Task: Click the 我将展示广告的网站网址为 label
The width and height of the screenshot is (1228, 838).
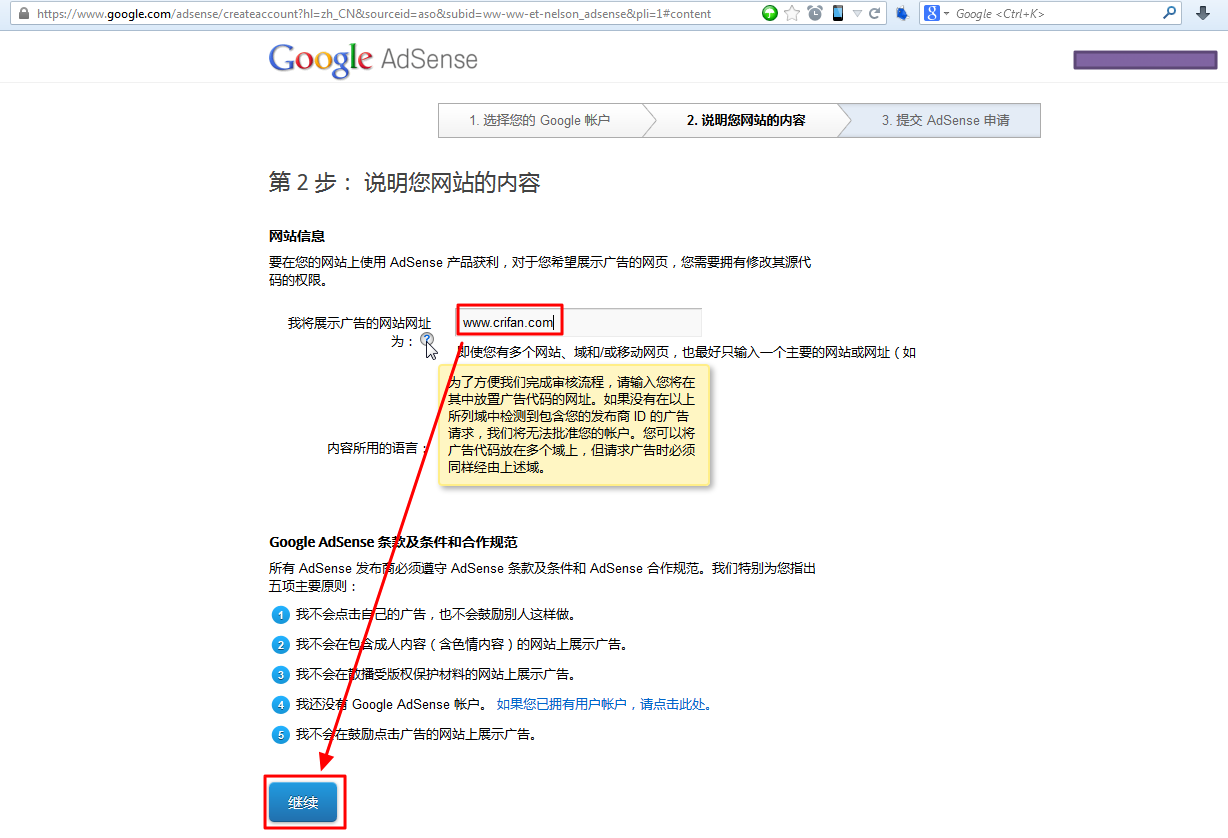Action: pyautogui.click(x=359, y=332)
